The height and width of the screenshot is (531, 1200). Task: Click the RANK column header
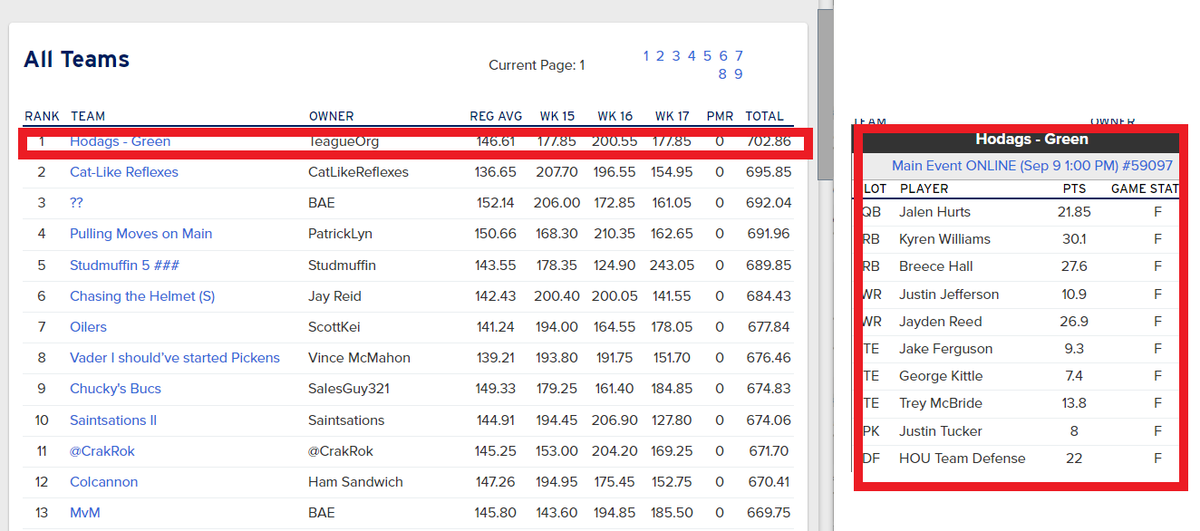[42, 116]
